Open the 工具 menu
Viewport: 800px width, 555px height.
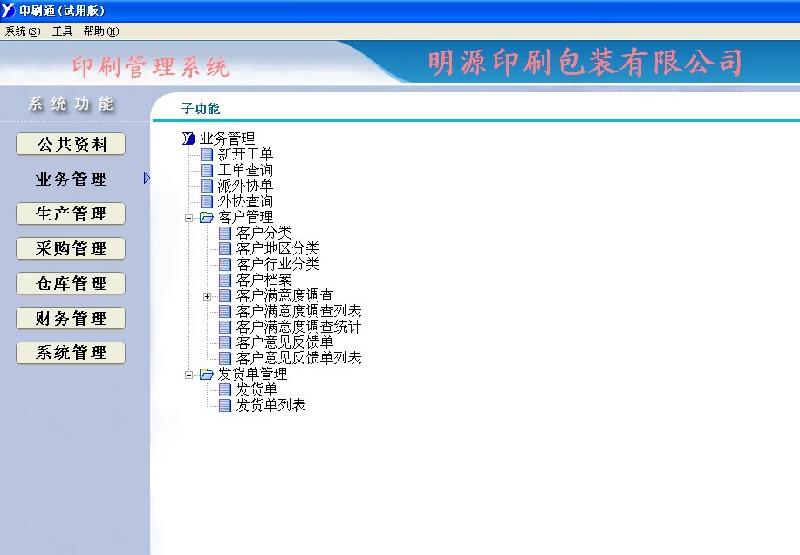(62, 32)
